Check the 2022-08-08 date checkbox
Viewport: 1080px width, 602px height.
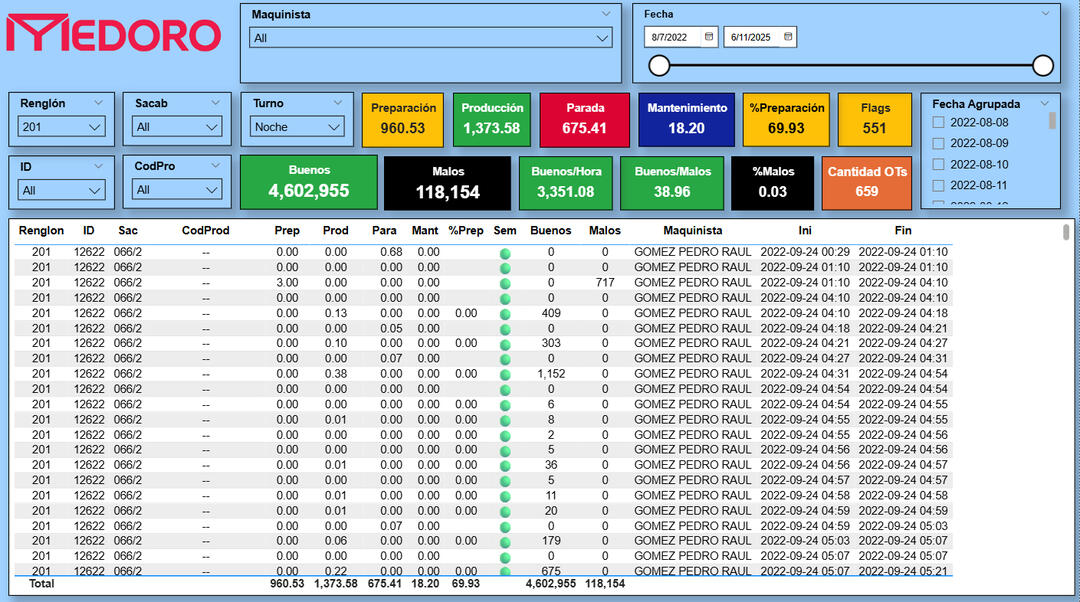pos(938,123)
